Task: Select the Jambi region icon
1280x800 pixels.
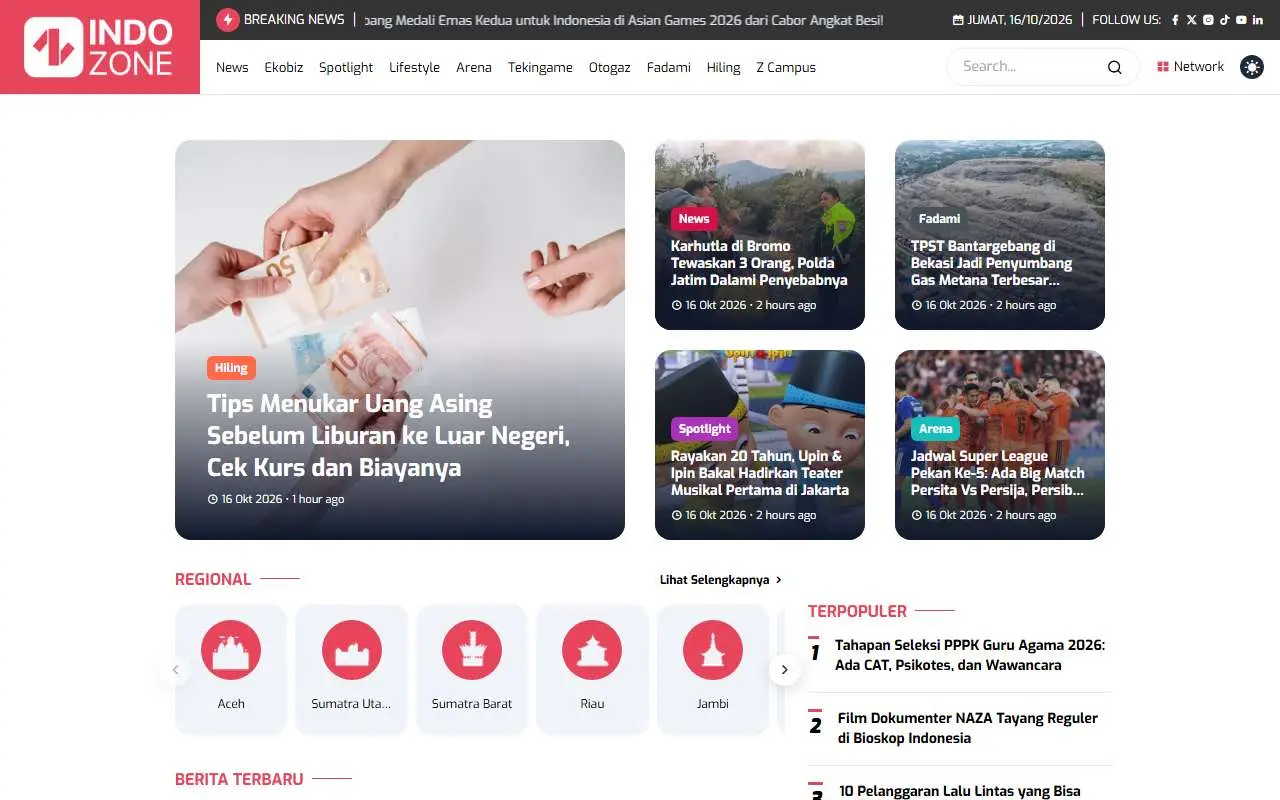Action: click(x=713, y=650)
